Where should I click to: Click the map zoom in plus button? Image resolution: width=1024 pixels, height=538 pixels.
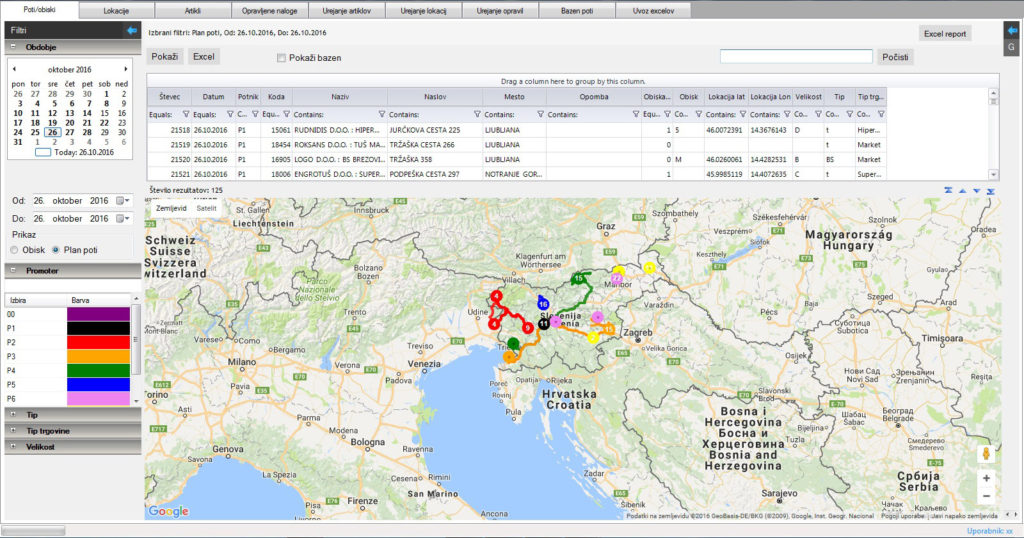click(986, 478)
